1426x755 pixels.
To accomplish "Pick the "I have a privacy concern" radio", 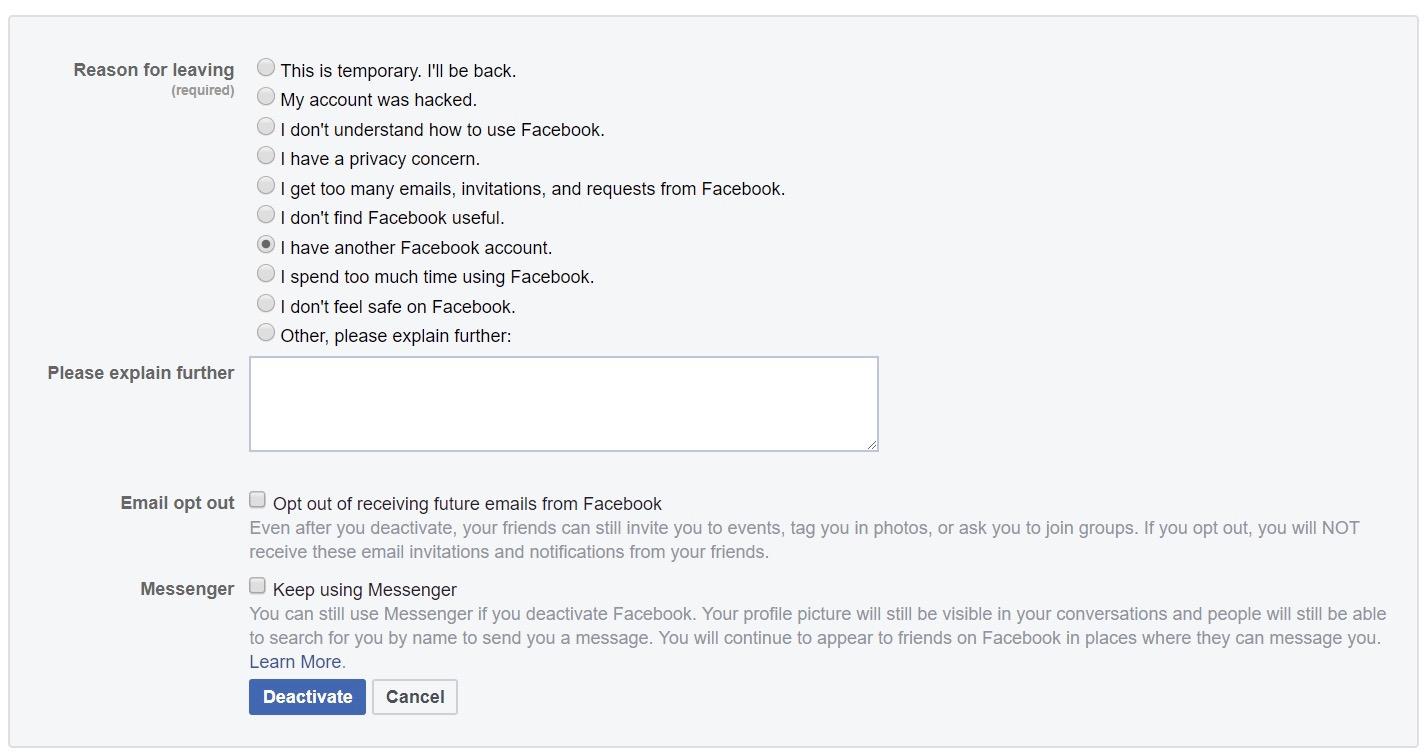I will coord(266,156).
